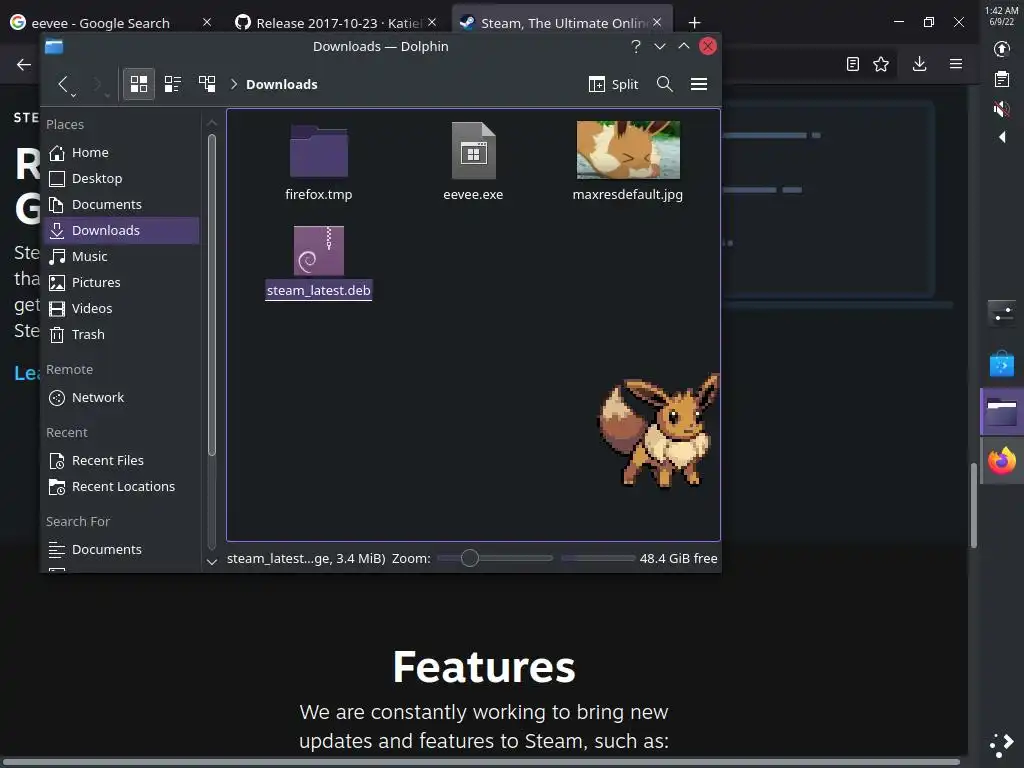Click the Dolphin help question mark
The height and width of the screenshot is (768, 1024).
(x=635, y=46)
